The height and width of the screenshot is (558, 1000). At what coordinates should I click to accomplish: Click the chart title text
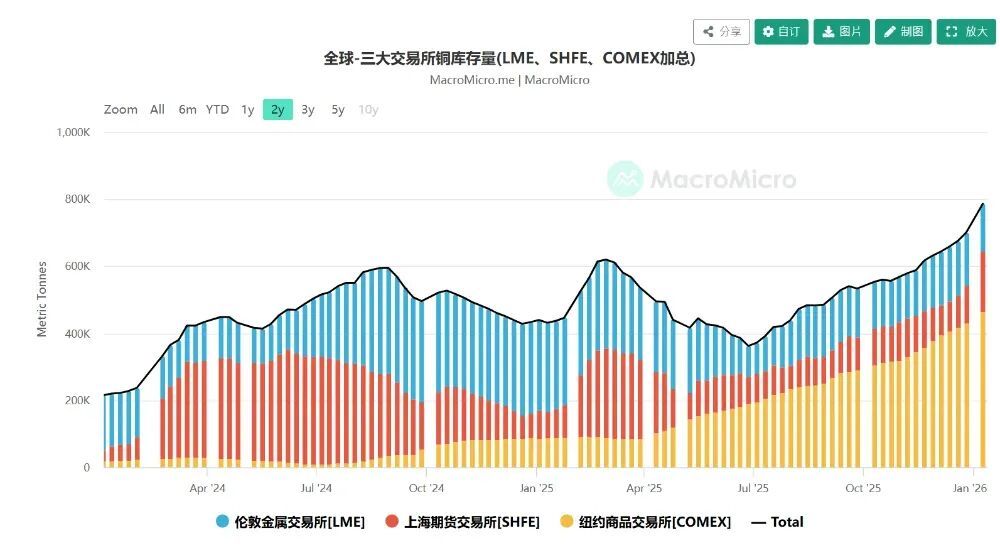pyautogui.click(x=509, y=58)
